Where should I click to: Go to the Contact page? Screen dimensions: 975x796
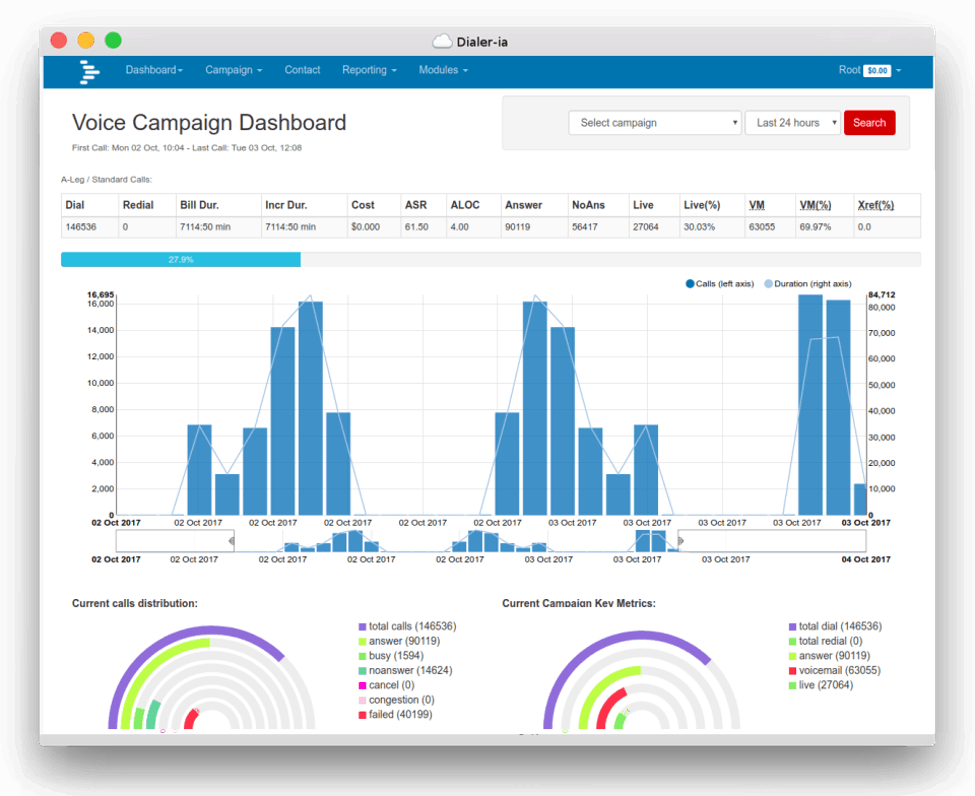coord(302,70)
